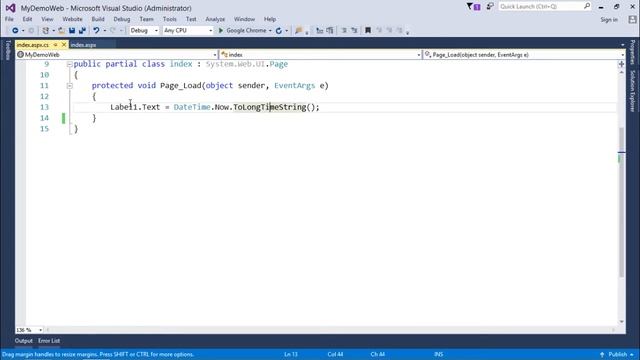Toggle pin on the index.aspx.cs tab
This screenshot has width=640, height=360.
click(x=56, y=45)
